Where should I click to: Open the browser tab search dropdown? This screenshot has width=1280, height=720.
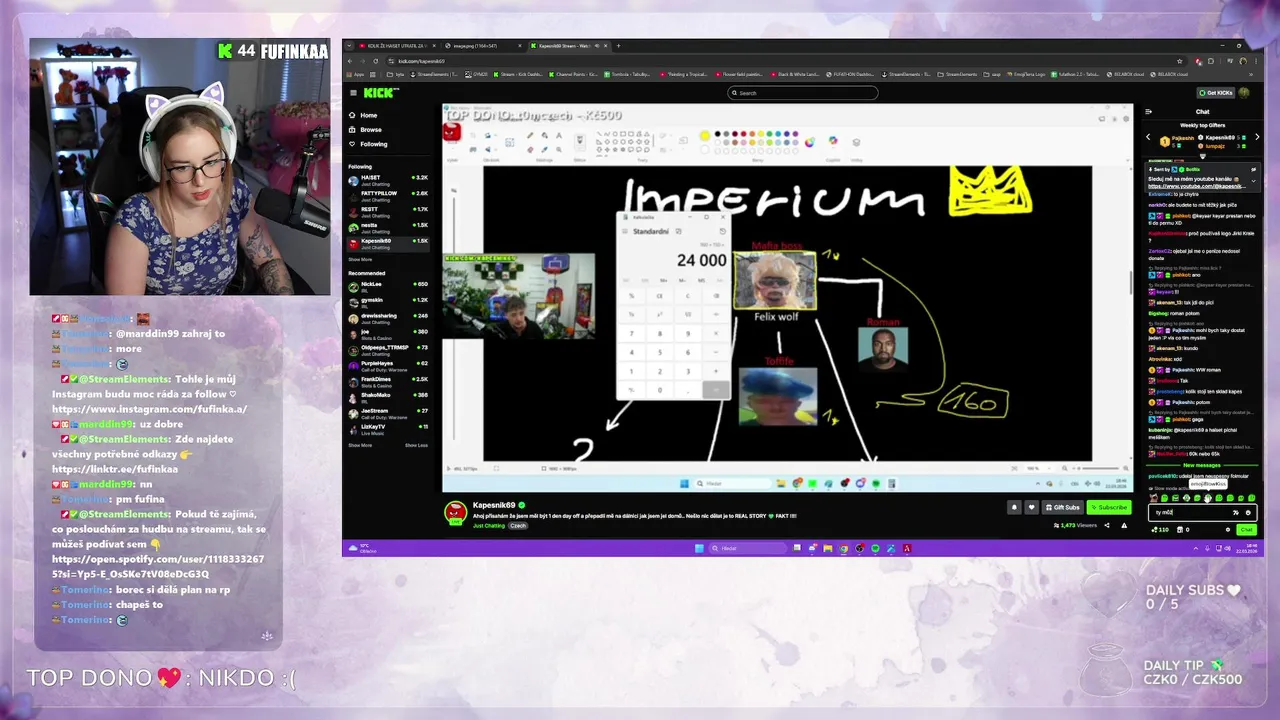coord(349,46)
